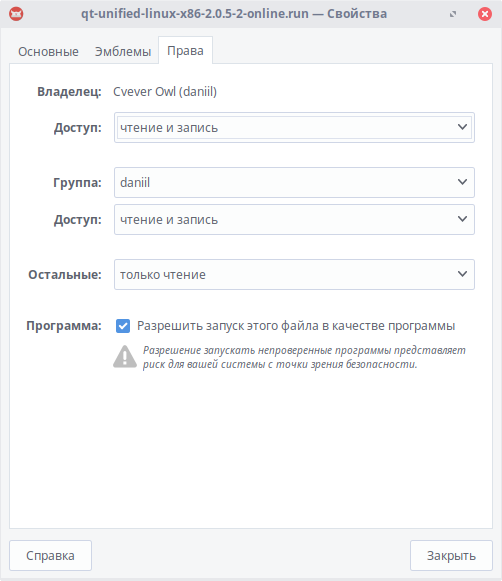Click the chevron arrow of owner access combo box
This screenshot has height=581, width=502.
(462, 127)
